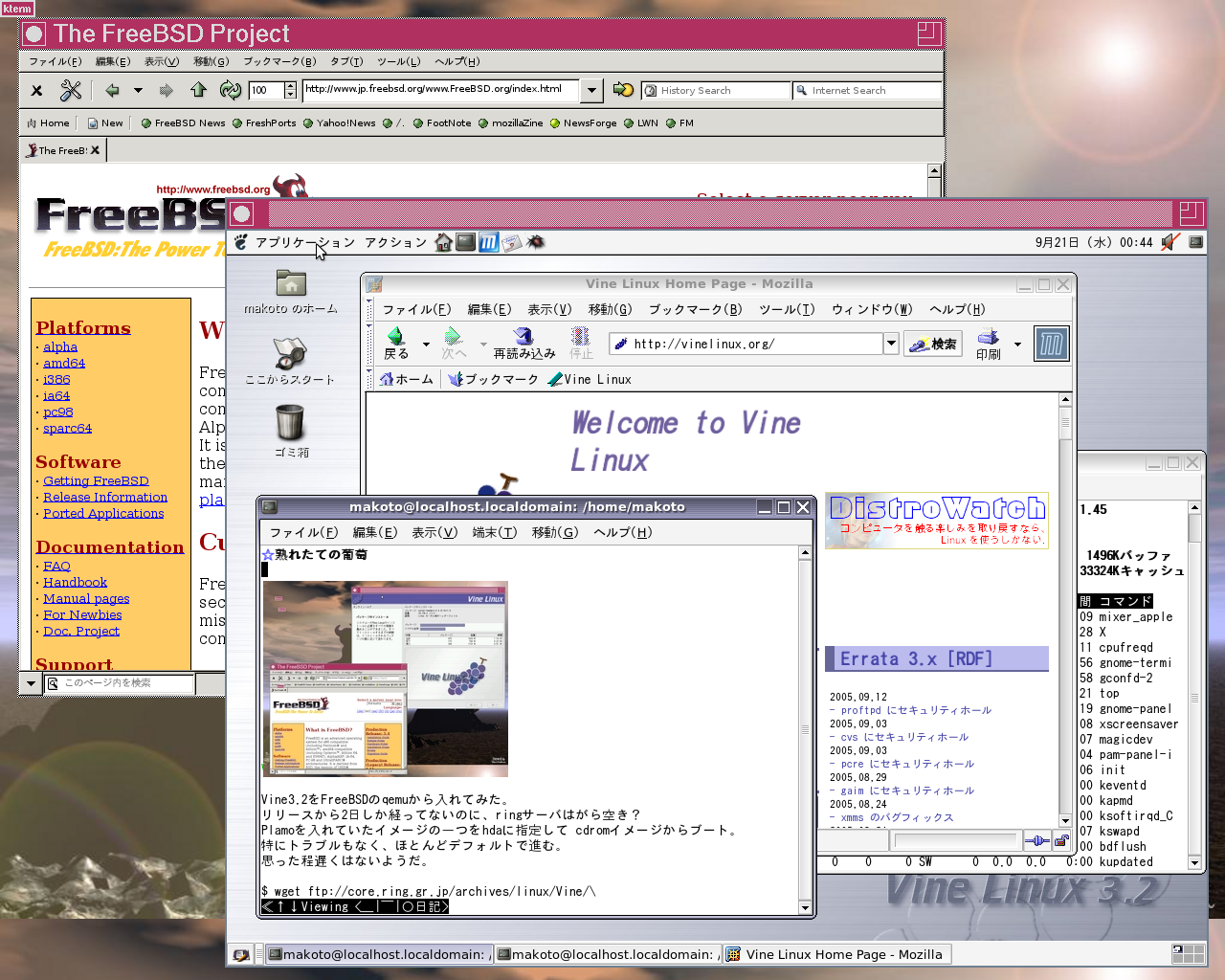Image resolution: width=1225 pixels, height=980 pixels.
Task: Click the yellow Go arrow beside FreeBSD URL
Action: tap(623, 90)
